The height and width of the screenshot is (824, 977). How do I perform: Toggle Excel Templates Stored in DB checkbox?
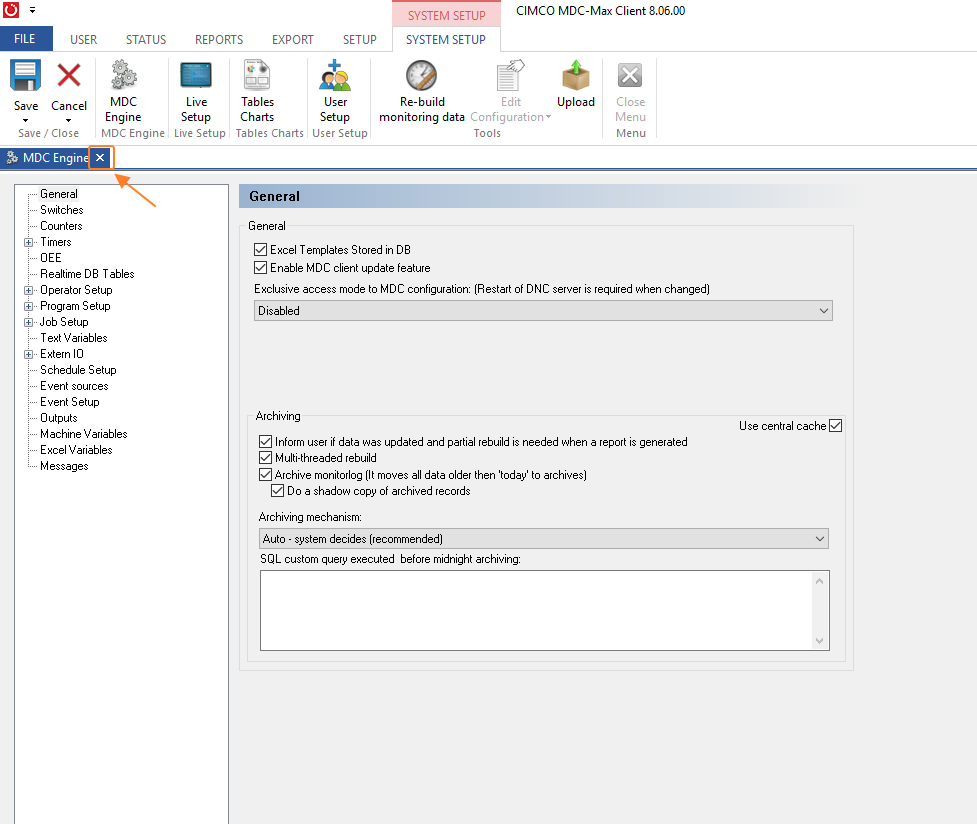[x=260, y=250]
